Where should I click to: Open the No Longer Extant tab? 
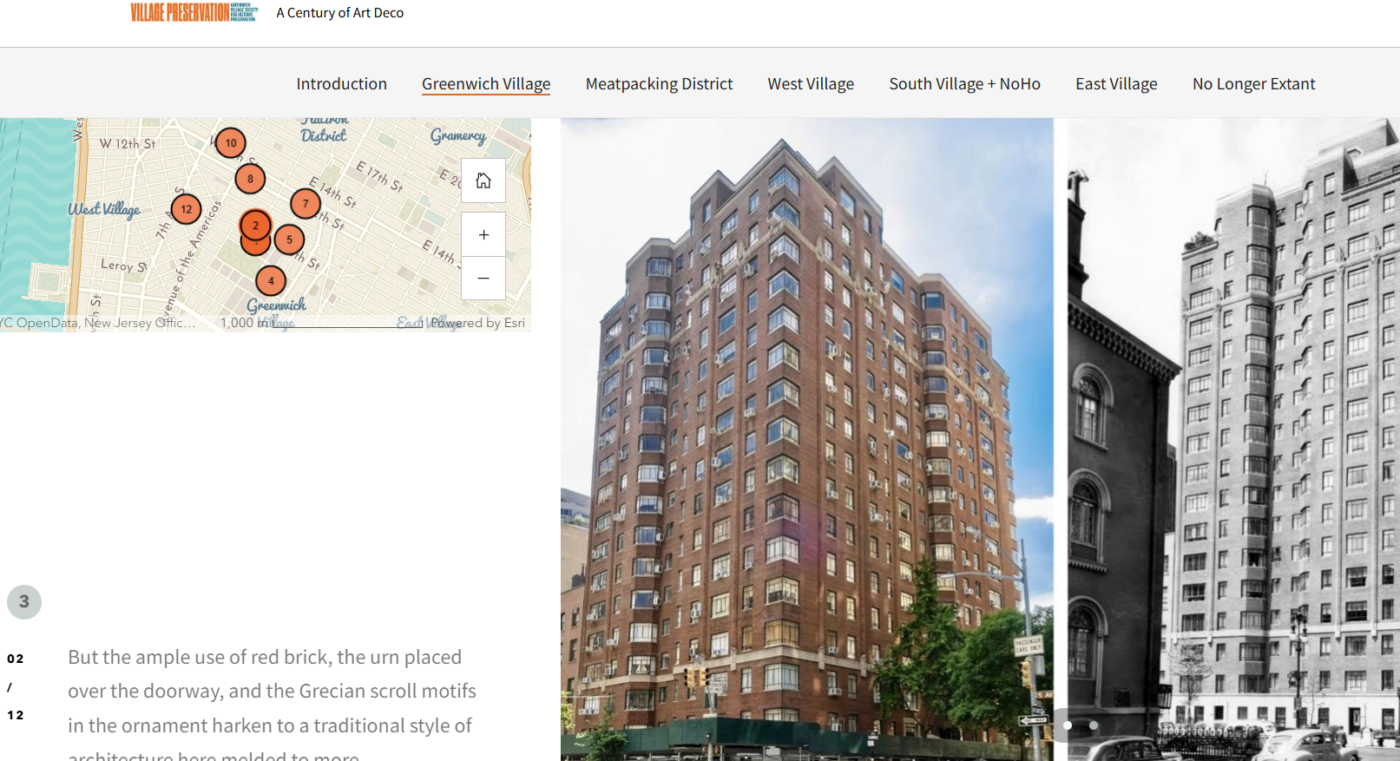pos(1254,84)
